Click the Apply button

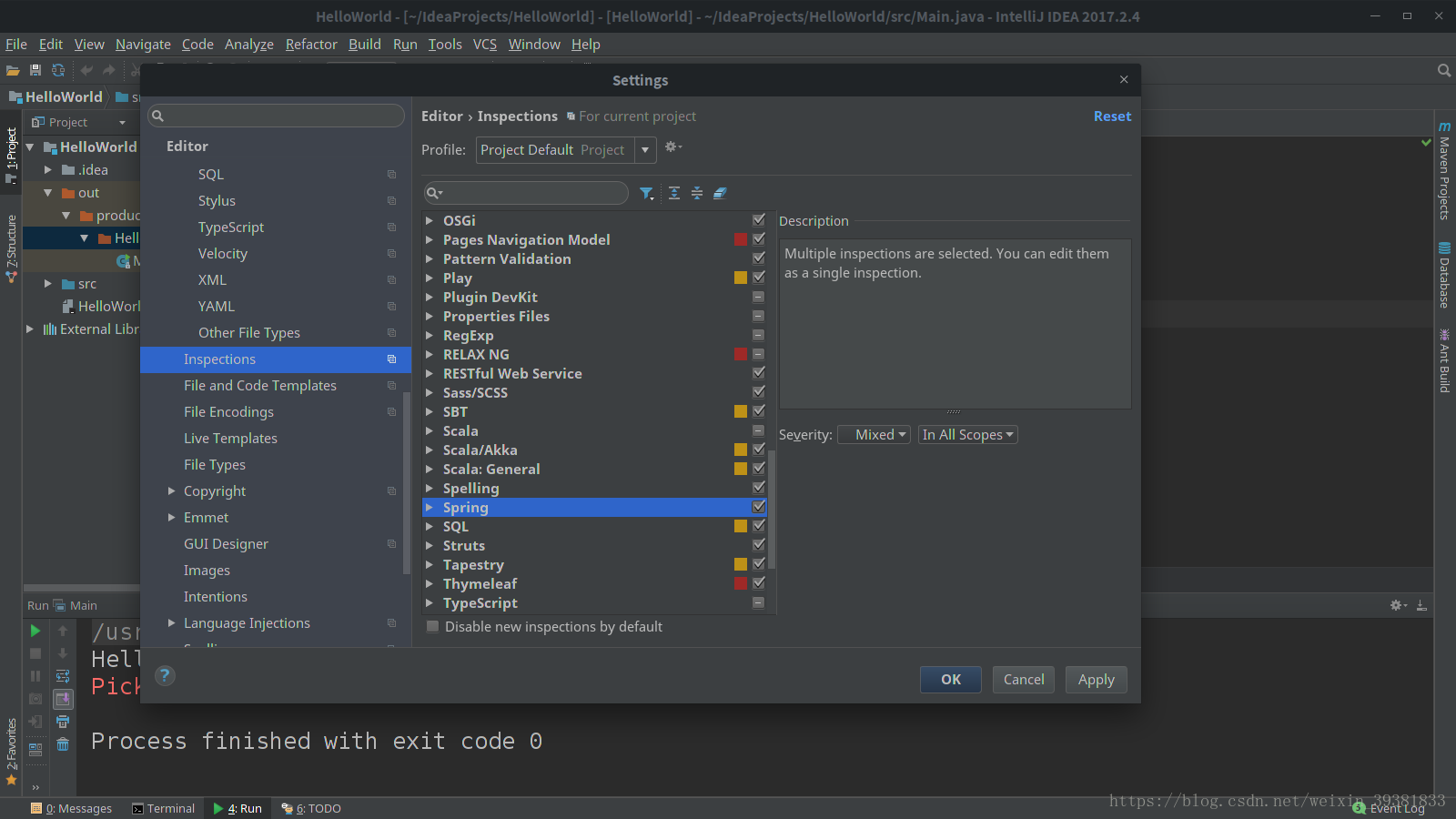1097,680
